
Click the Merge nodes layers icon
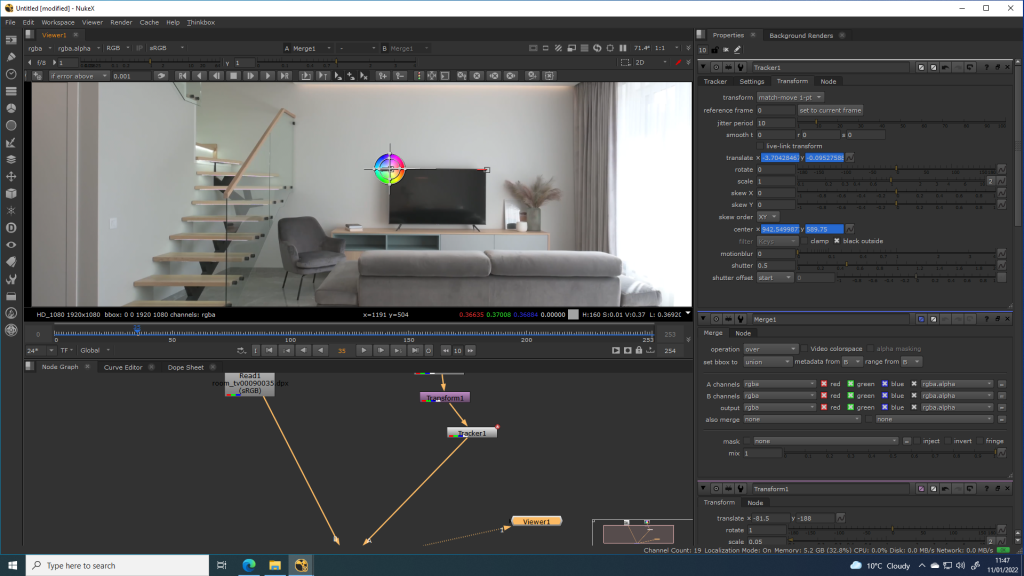11,158
